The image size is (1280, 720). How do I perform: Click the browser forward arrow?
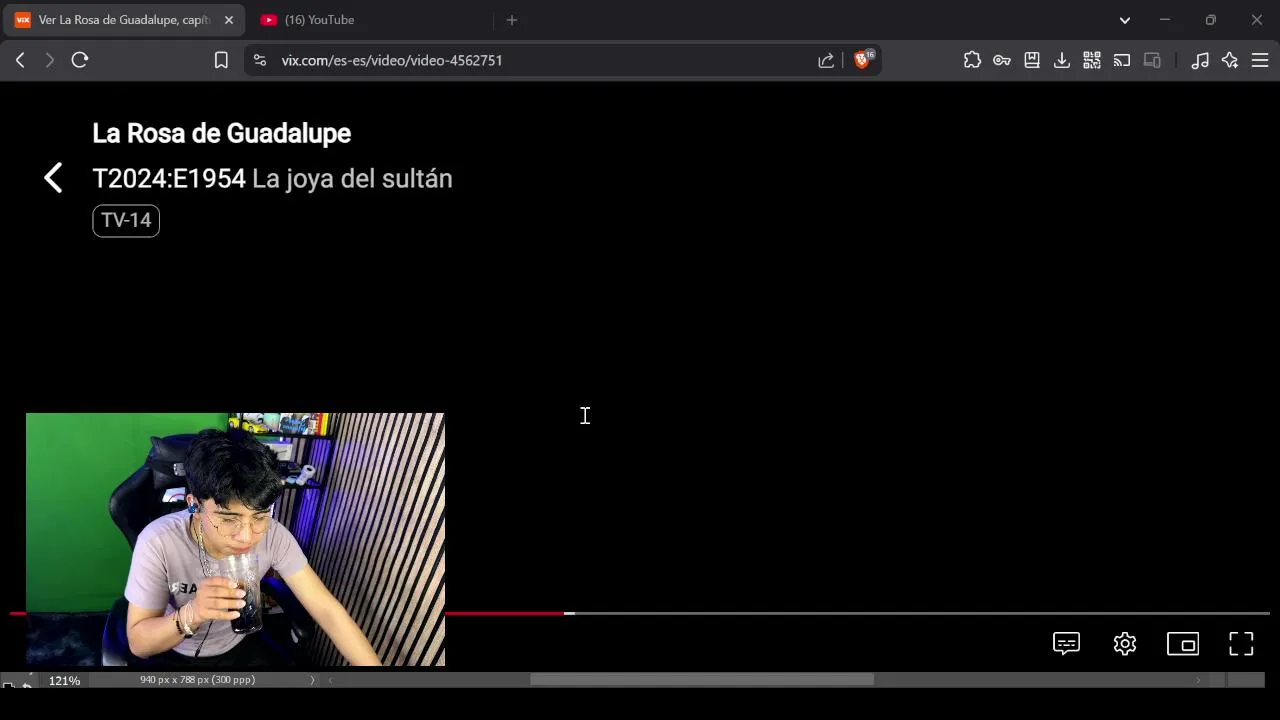(x=49, y=60)
